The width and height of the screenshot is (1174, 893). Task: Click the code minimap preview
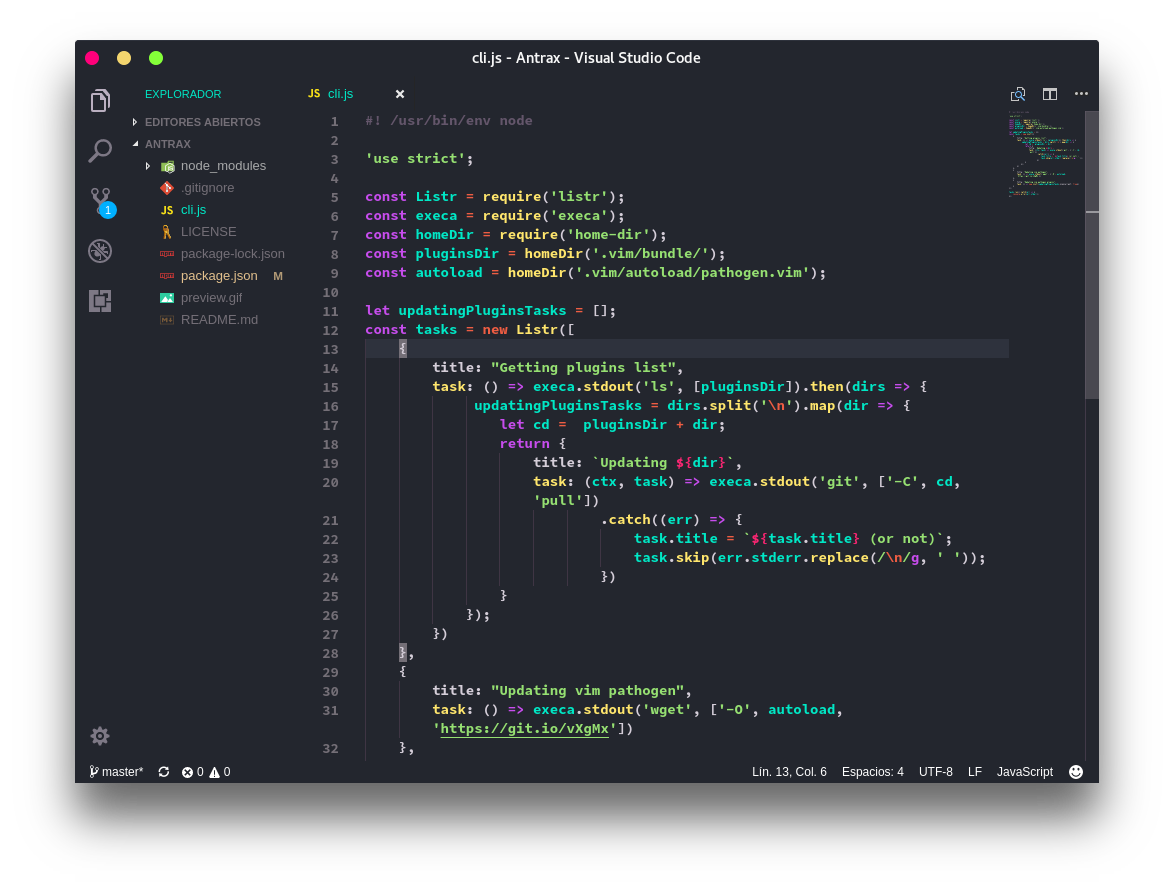pos(1045,153)
